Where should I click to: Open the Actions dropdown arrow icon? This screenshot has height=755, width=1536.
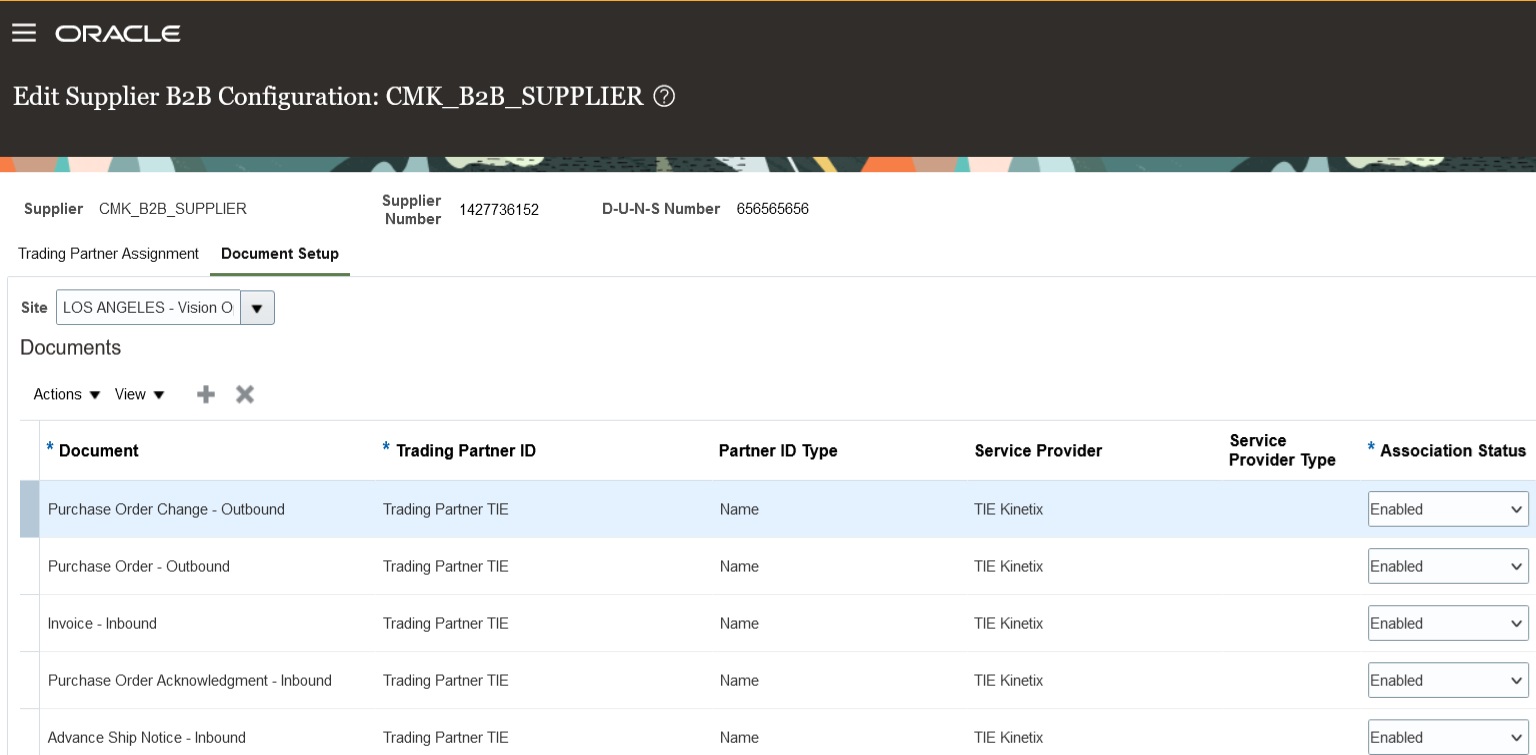point(95,394)
